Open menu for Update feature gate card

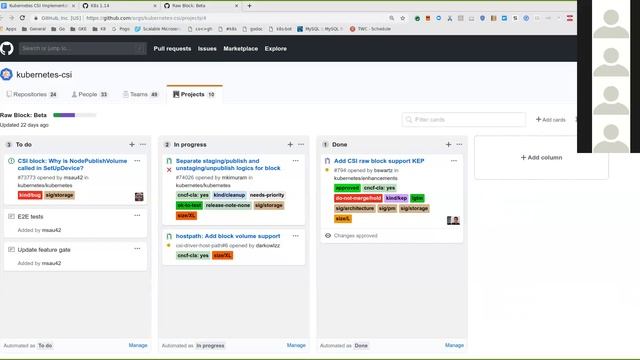pos(137,249)
